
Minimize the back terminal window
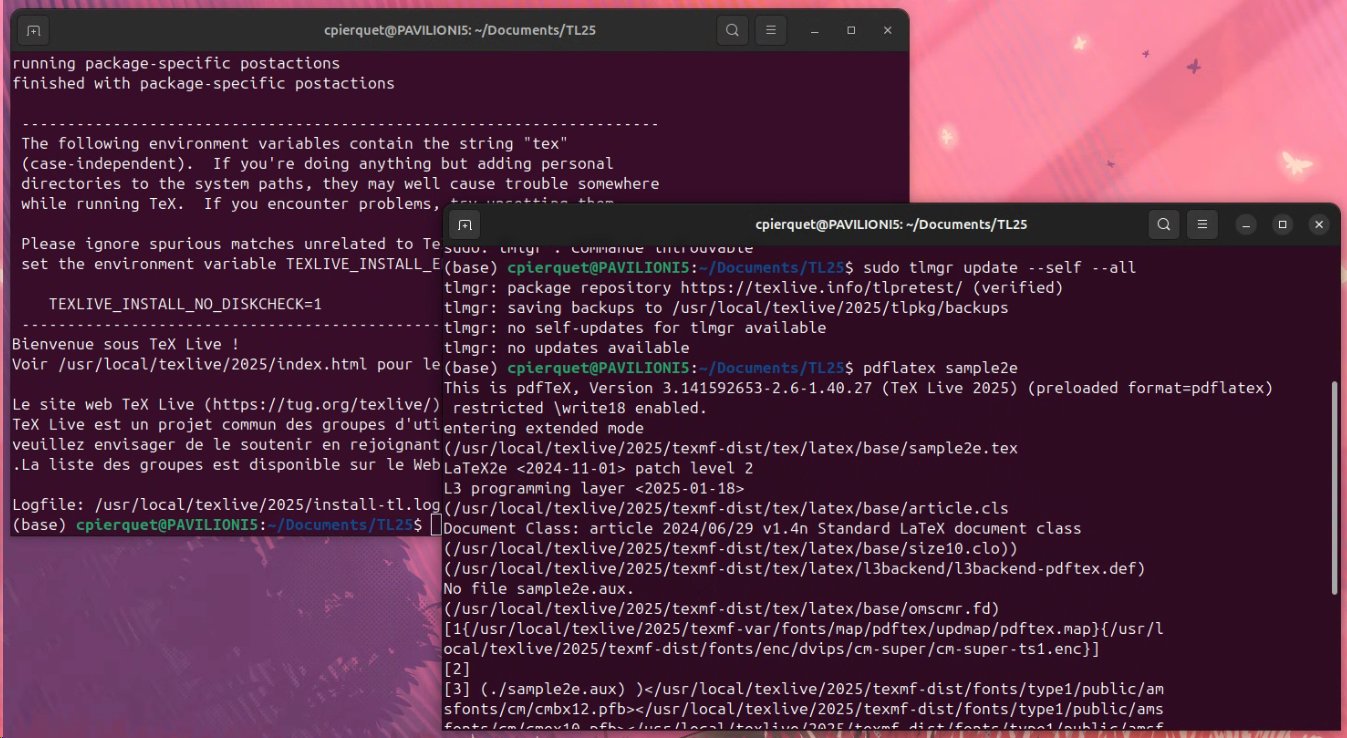click(x=816, y=31)
